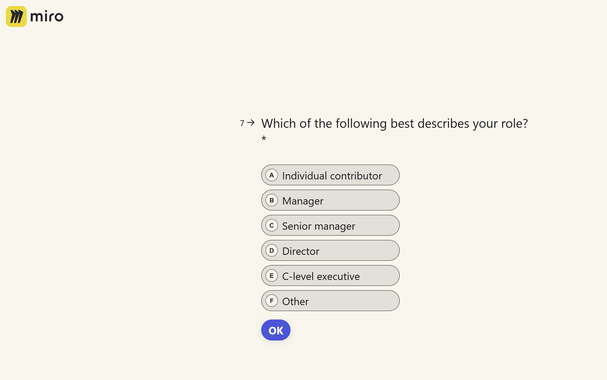Click the miro wordmark text
Viewport: 607px width, 380px height.
tap(47, 17)
